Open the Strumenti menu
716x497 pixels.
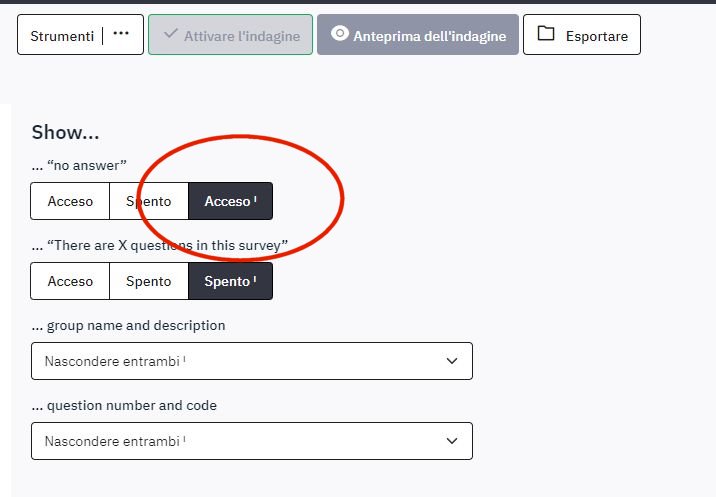point(61,36)
